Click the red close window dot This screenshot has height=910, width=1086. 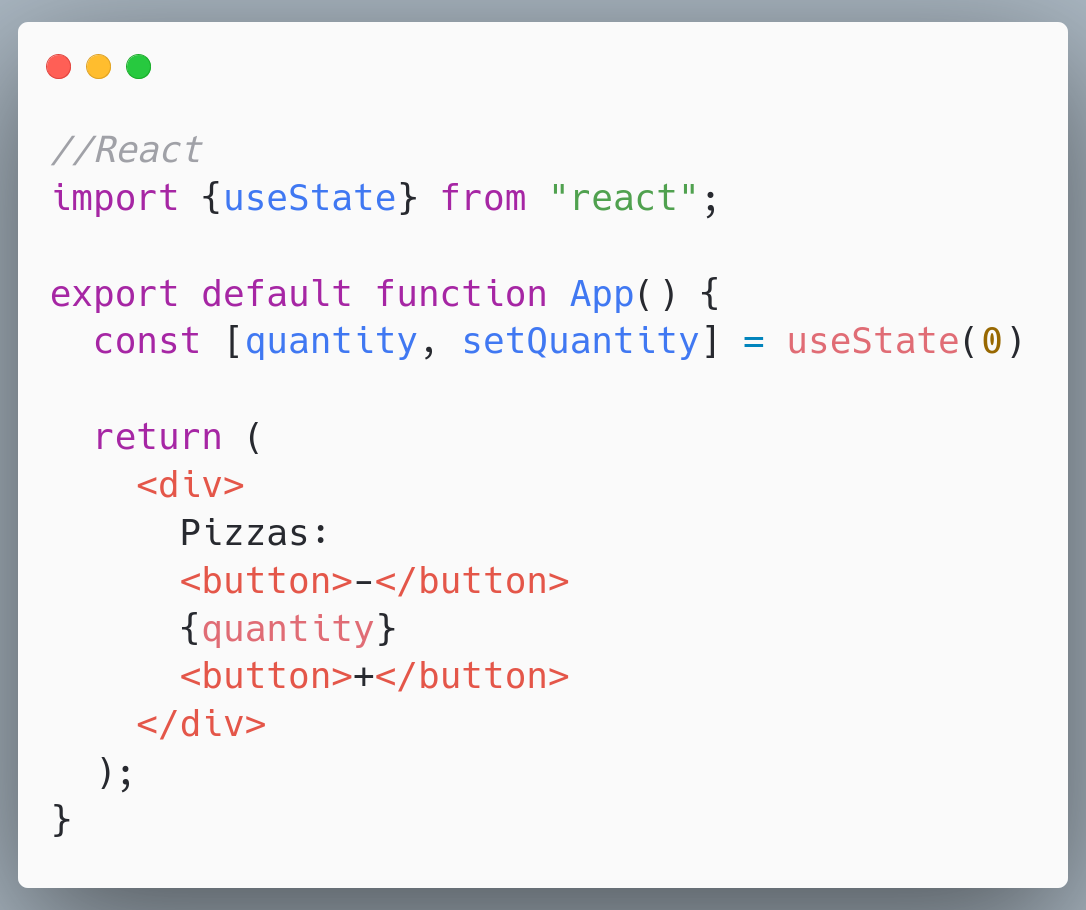[59, 66]
